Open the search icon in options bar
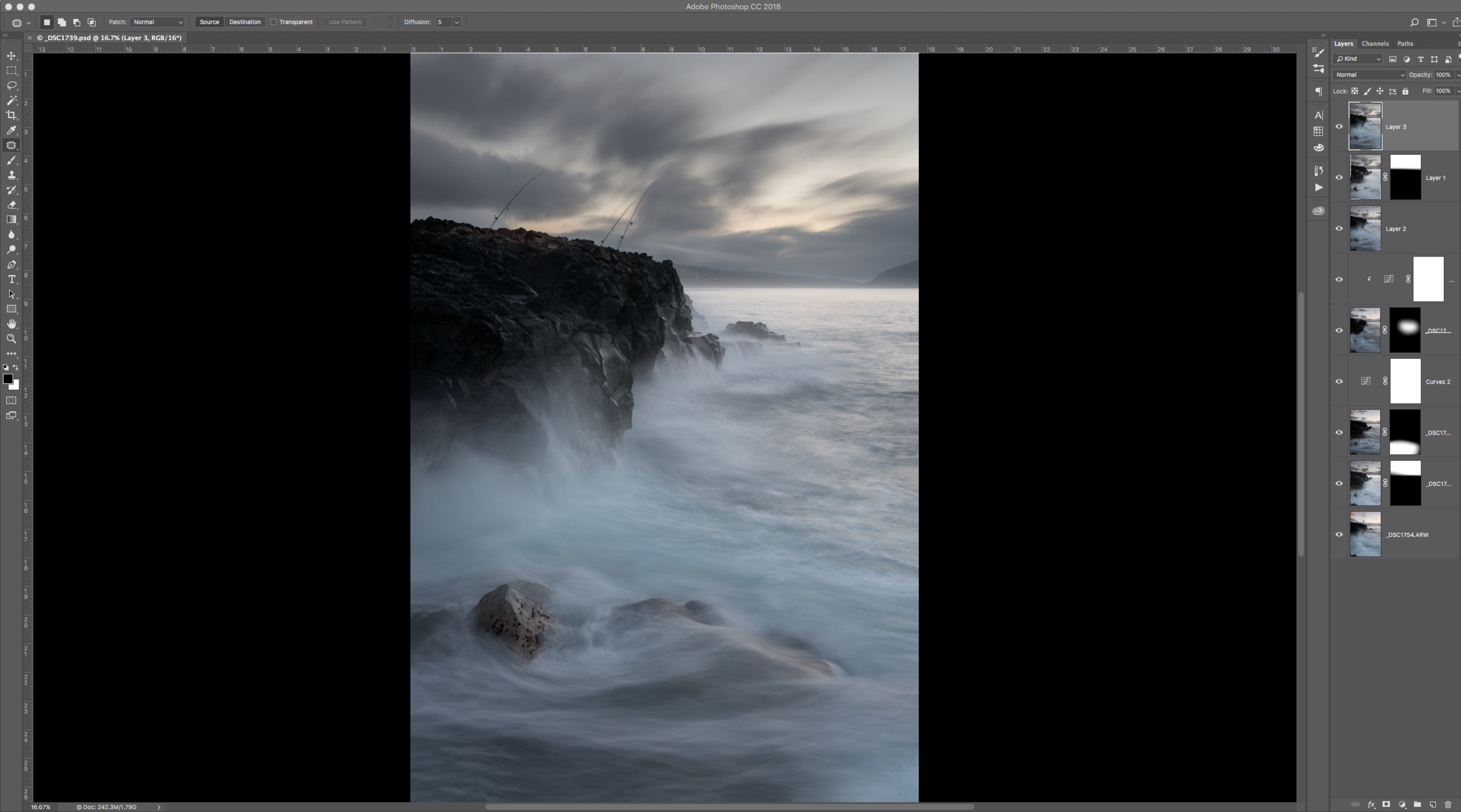 click(1414, 22)
